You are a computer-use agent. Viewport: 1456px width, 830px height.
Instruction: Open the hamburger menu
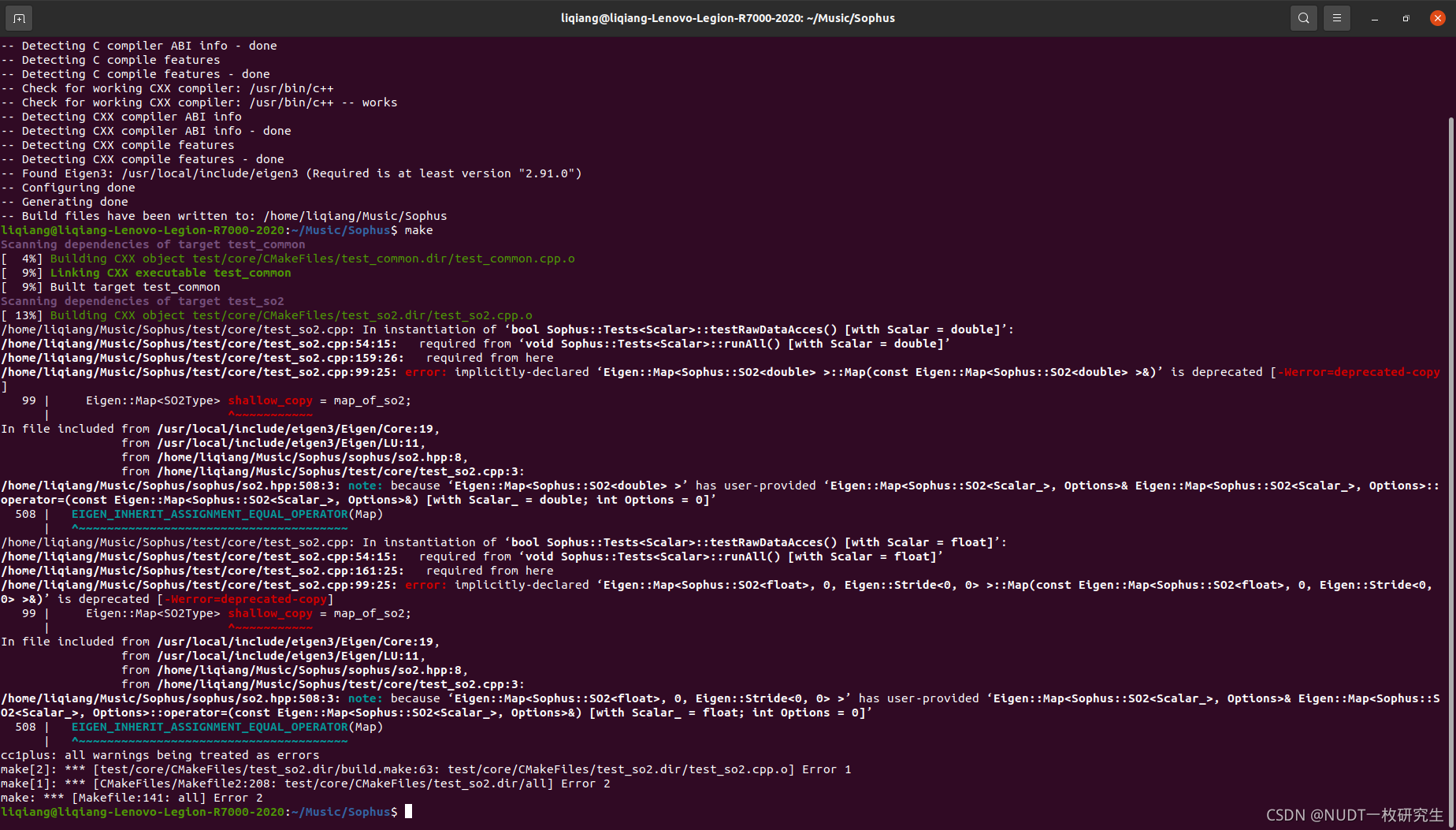(x=1337, y=17)
